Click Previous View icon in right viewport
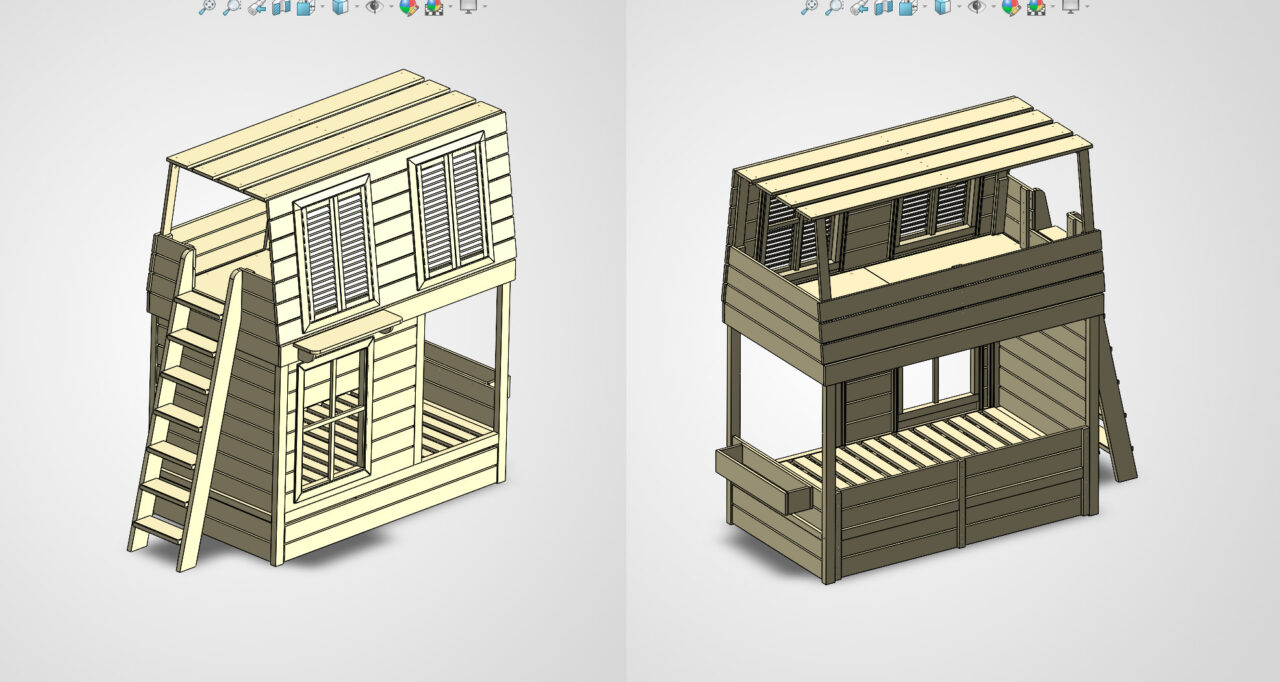Image resolution: width=1280 pixels, height=682 pixels. 859,7
